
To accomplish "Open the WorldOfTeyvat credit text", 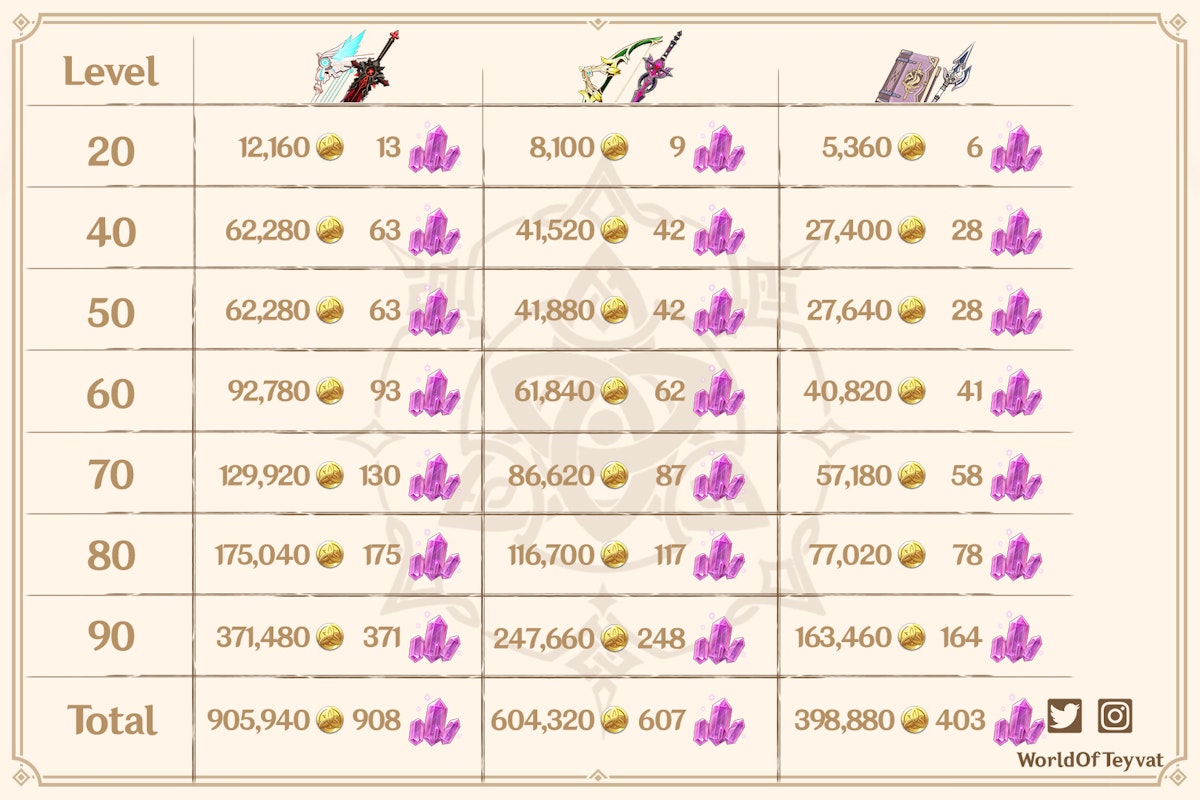I will [1073, 759].
